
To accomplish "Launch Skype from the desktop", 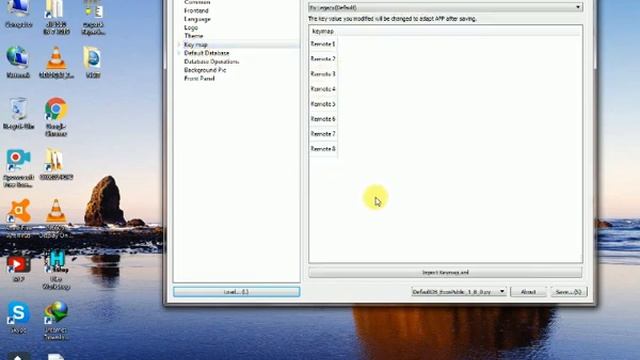I will pos(18,318).
